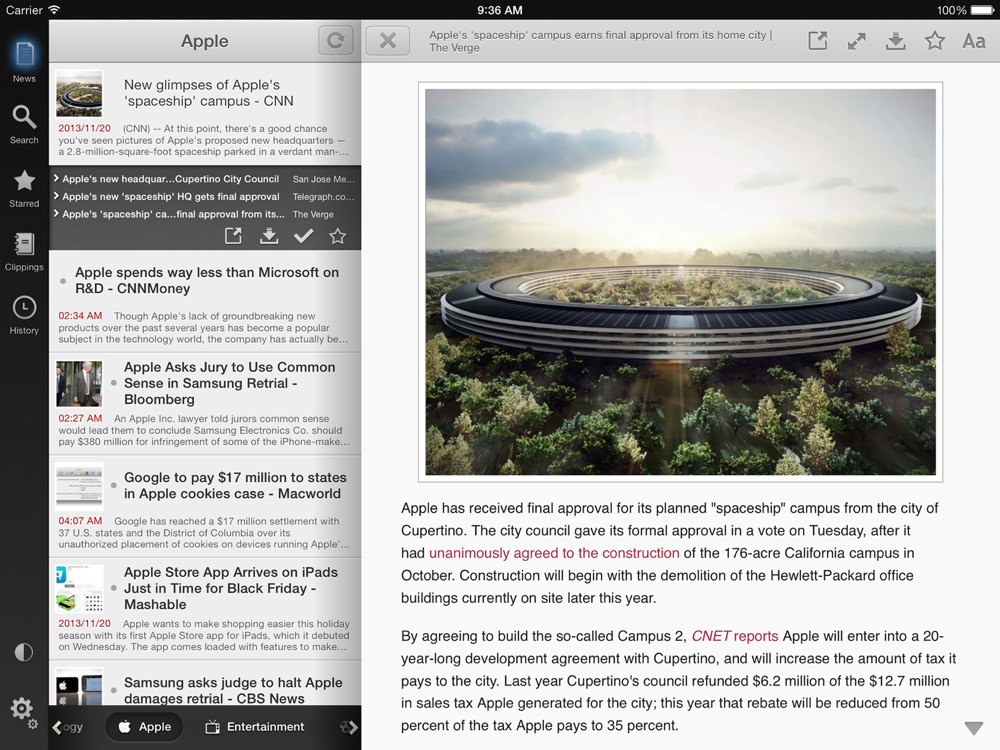Open the CNN 'spaceship' campus headline
Viewport: 1000px width, 750px height.
(x=209, y=93)
